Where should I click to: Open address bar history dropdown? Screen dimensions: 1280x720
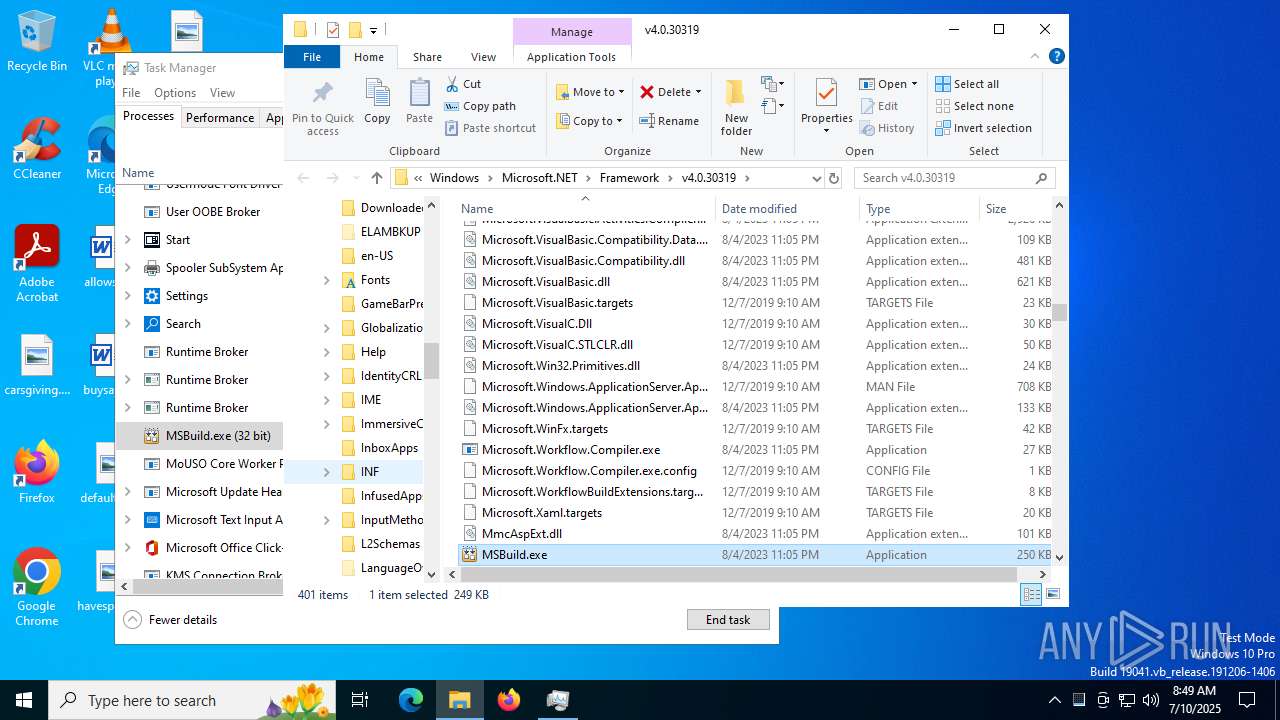click(x=816, y=178)
